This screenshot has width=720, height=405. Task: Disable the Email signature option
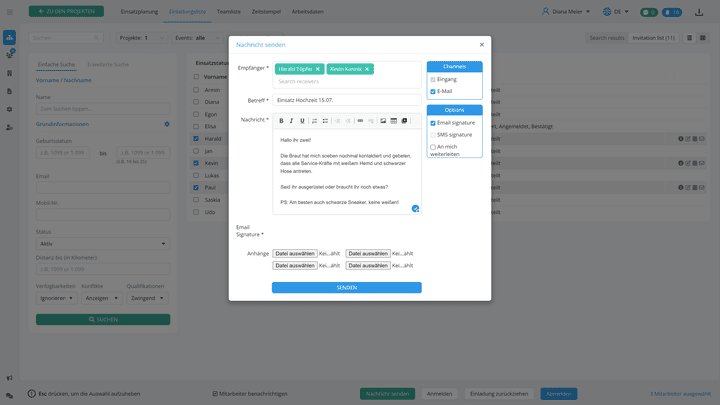[433, 123]
